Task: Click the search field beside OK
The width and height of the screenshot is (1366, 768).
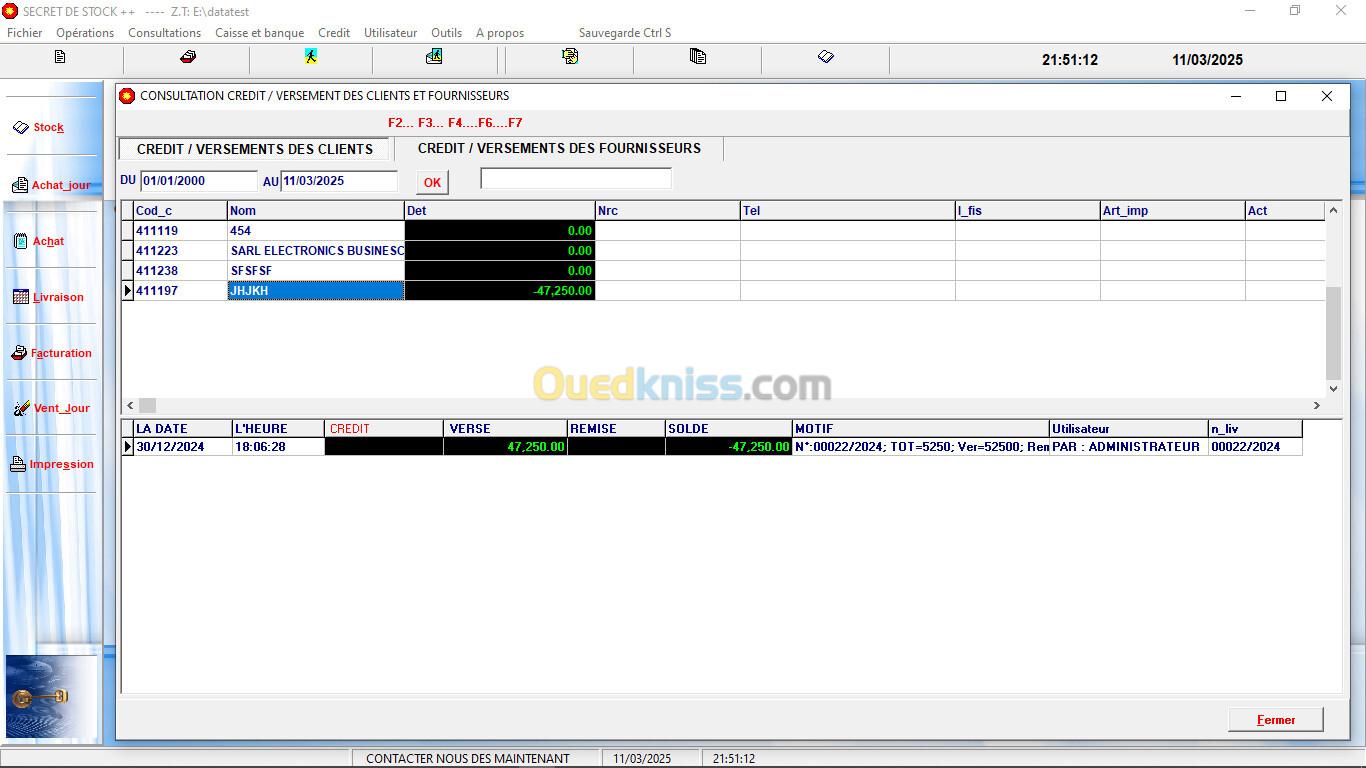Action: click(576, 179)
